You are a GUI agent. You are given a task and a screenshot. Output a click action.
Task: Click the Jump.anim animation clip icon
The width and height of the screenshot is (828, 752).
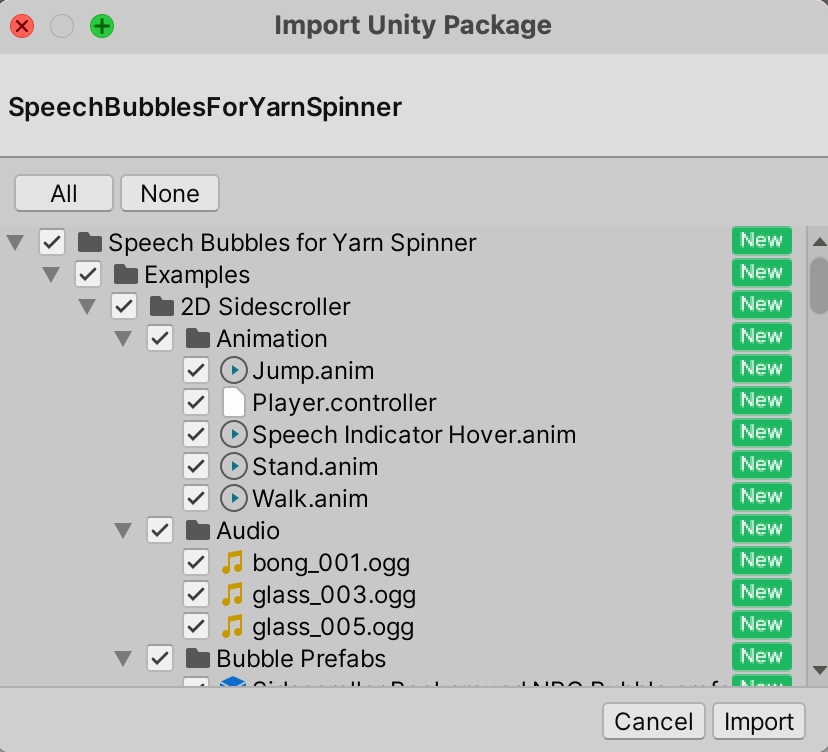coord(233,371)
